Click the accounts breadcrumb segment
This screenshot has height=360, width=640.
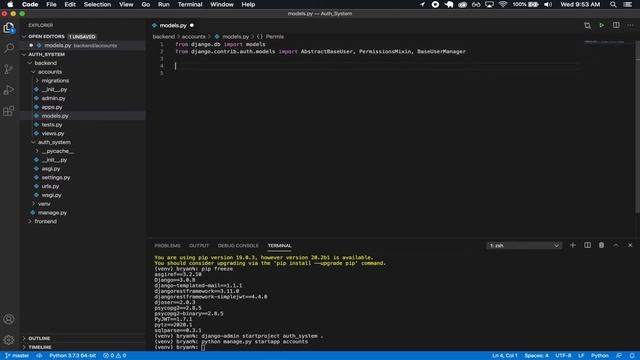[193, 37]
